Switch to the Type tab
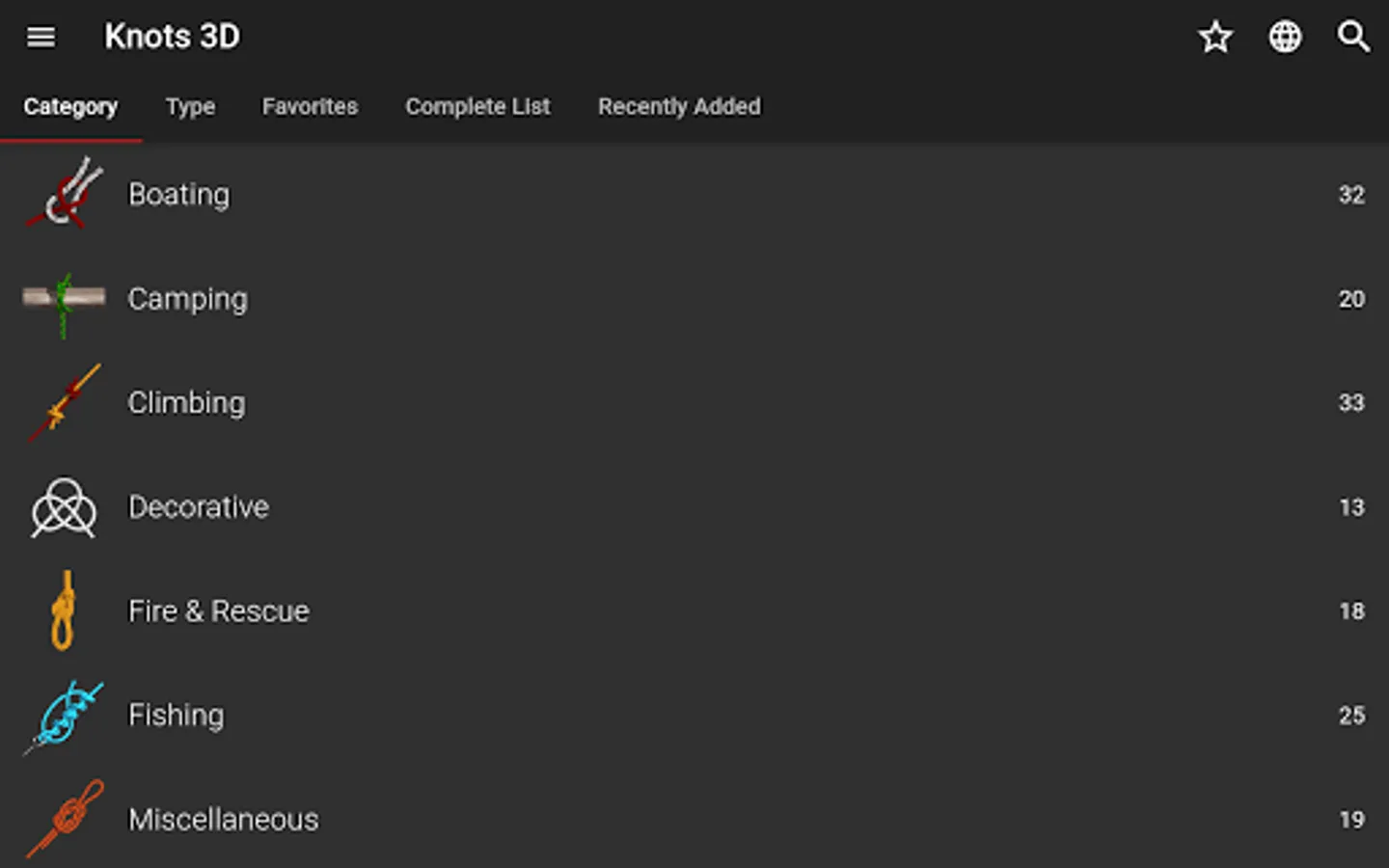1389x868 pixels. [x=190, y=106]
